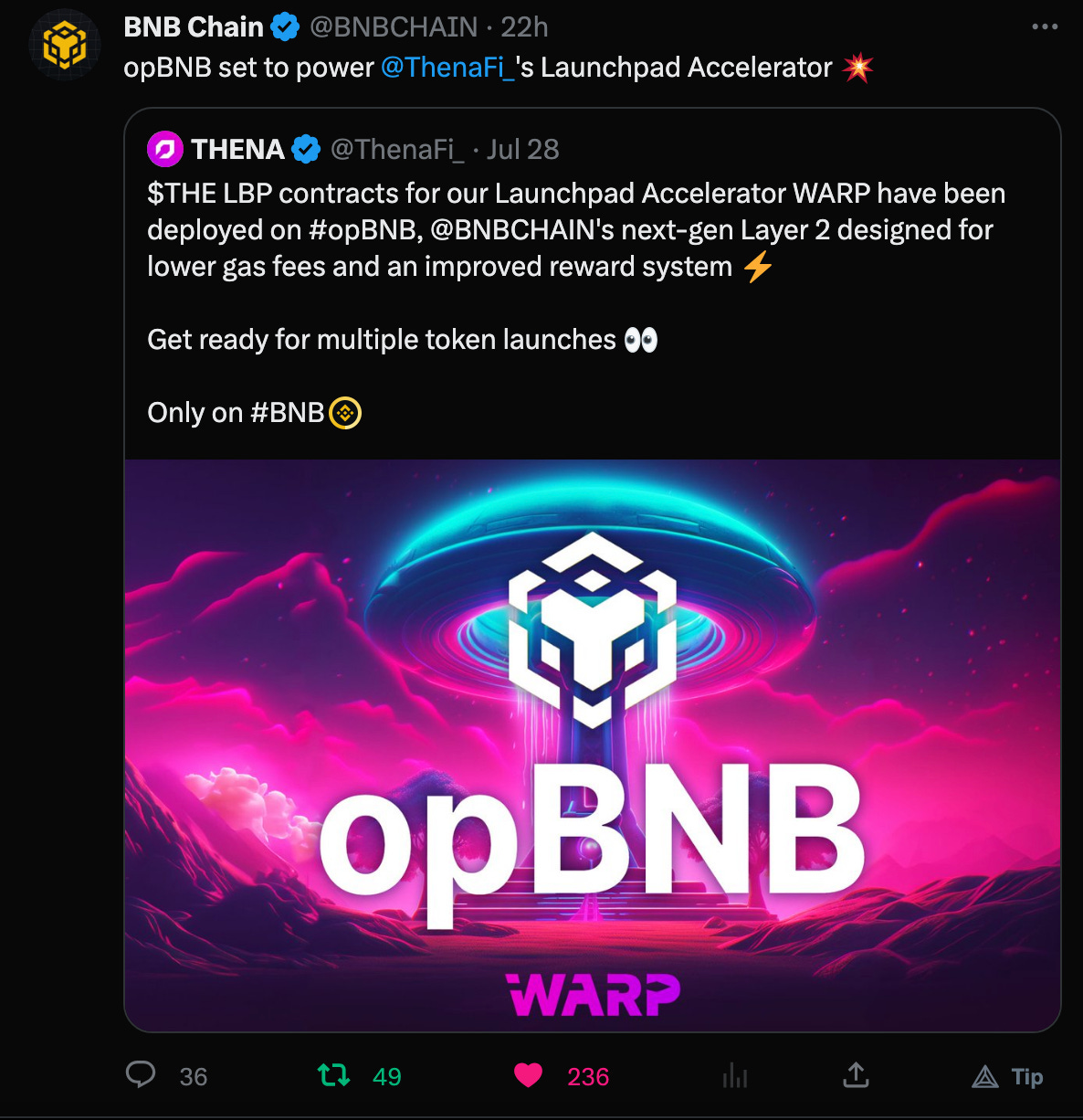
Task: Open the opBNB WARP image
Action: (593, 745)
